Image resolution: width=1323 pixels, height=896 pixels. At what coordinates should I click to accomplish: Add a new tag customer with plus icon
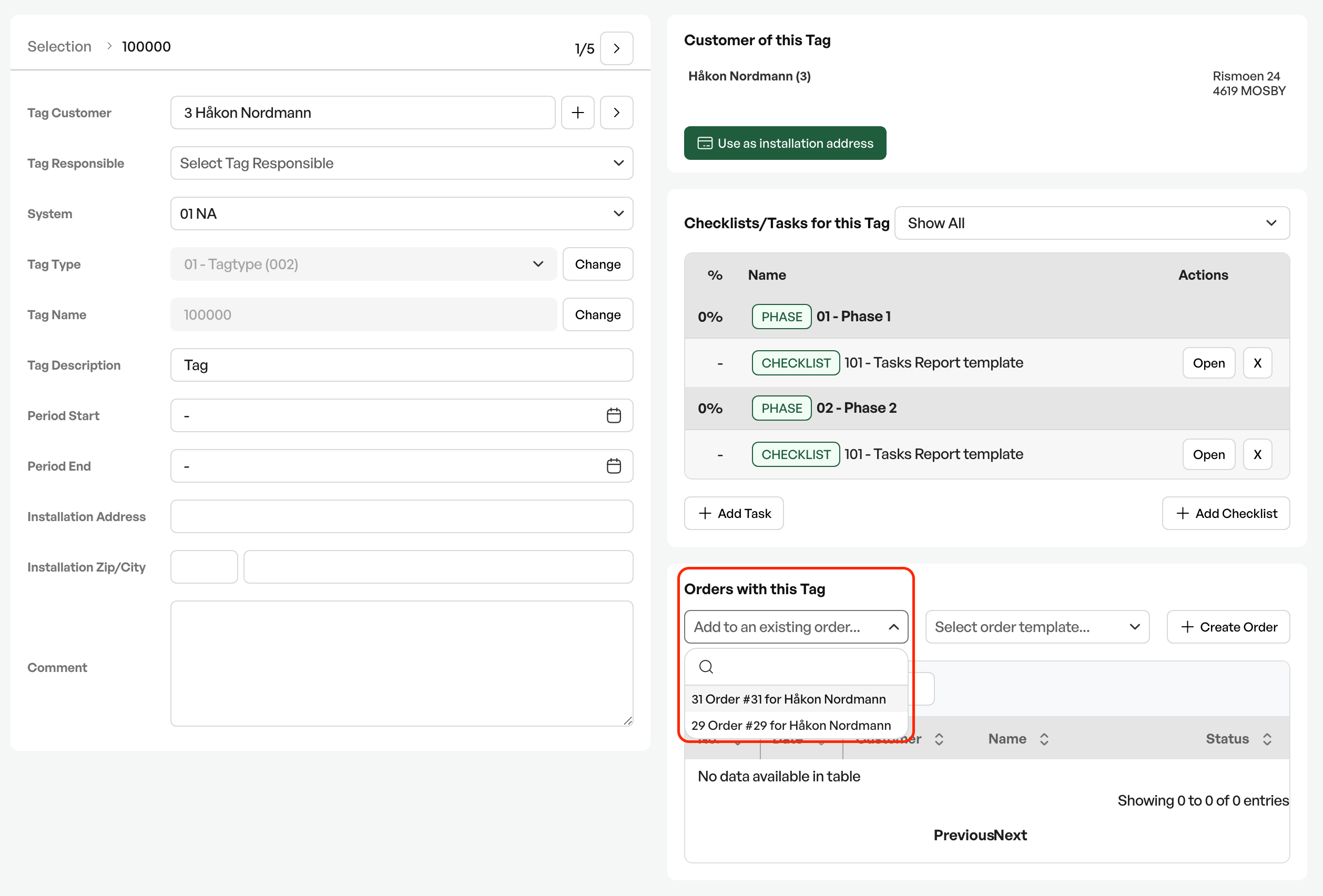coord(578,113)
